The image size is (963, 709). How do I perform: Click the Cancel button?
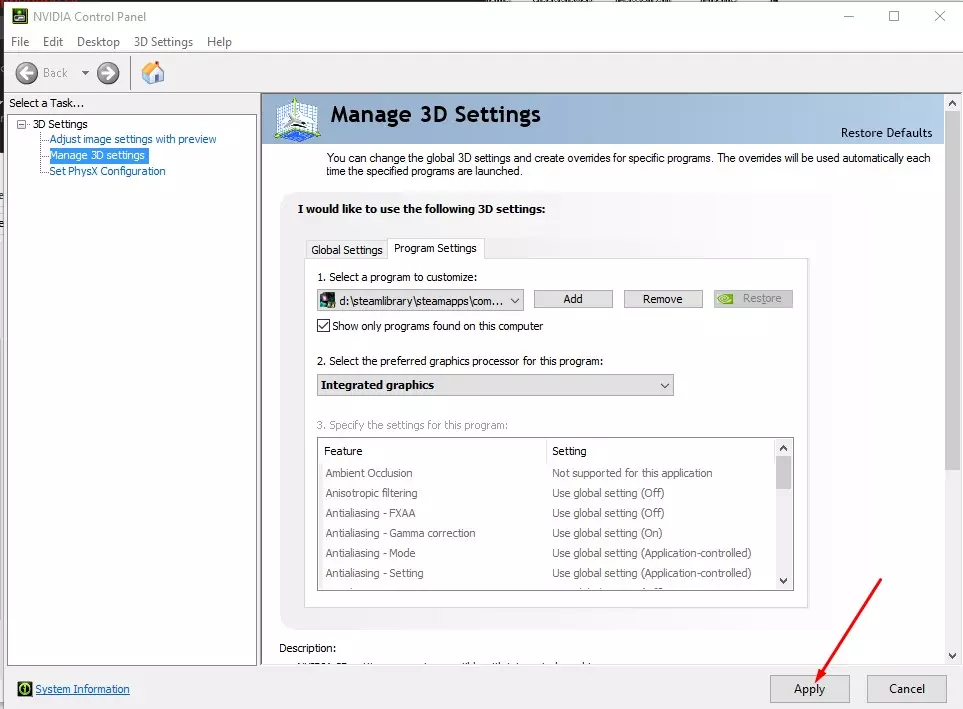(906, 689)
